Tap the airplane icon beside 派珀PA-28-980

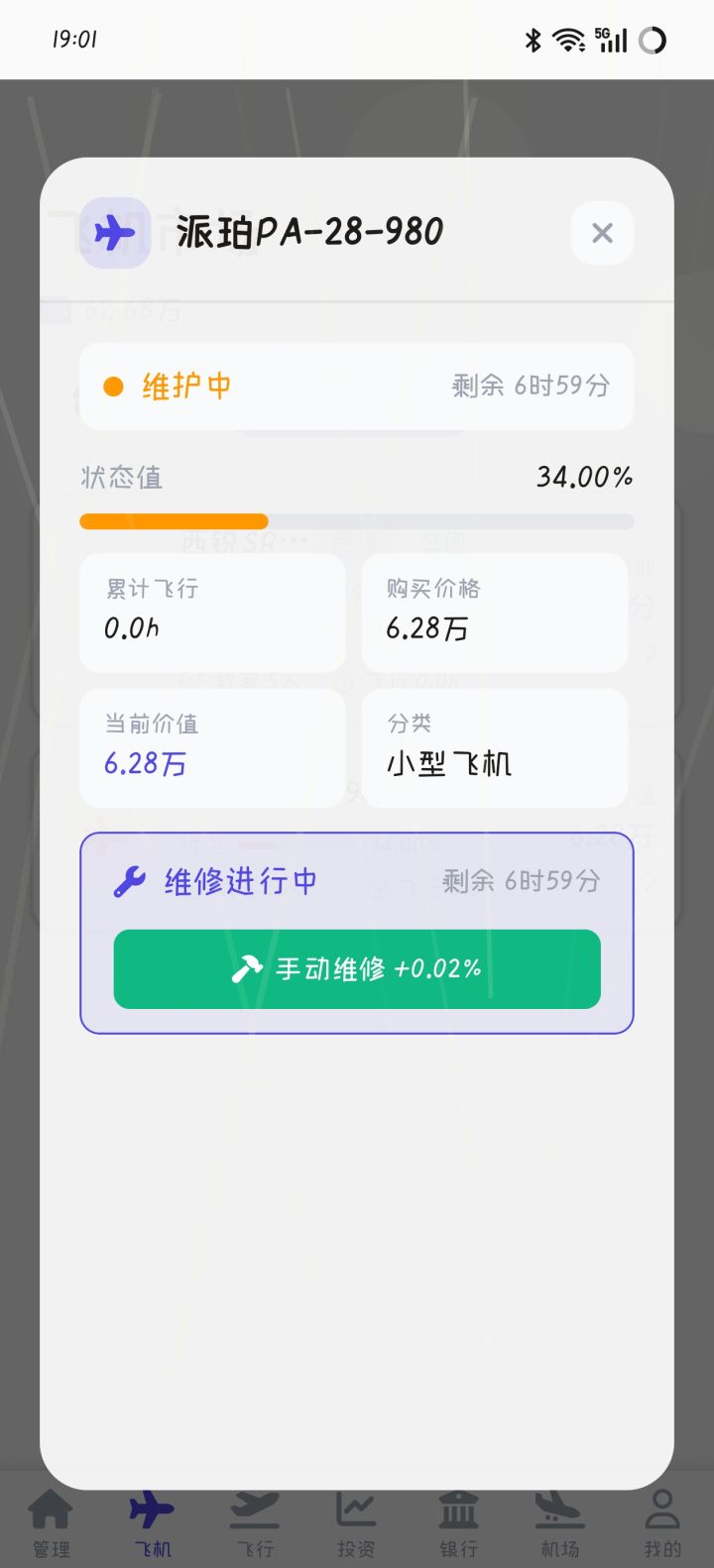pos(115,233)
